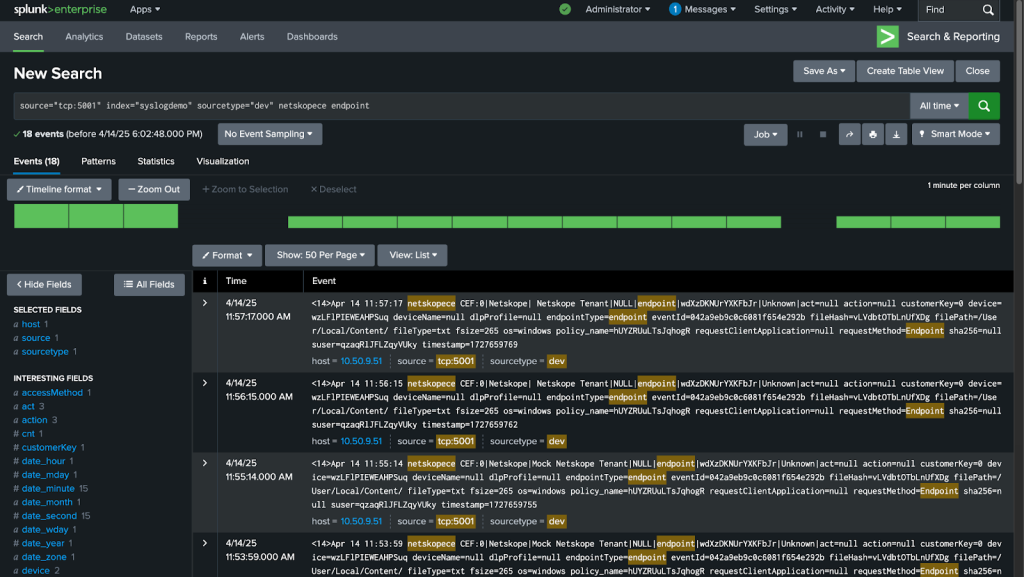Click the Find magnifier icon in the top bar
The height and width of the screenshot is (577, 1024).
(988, 10)
